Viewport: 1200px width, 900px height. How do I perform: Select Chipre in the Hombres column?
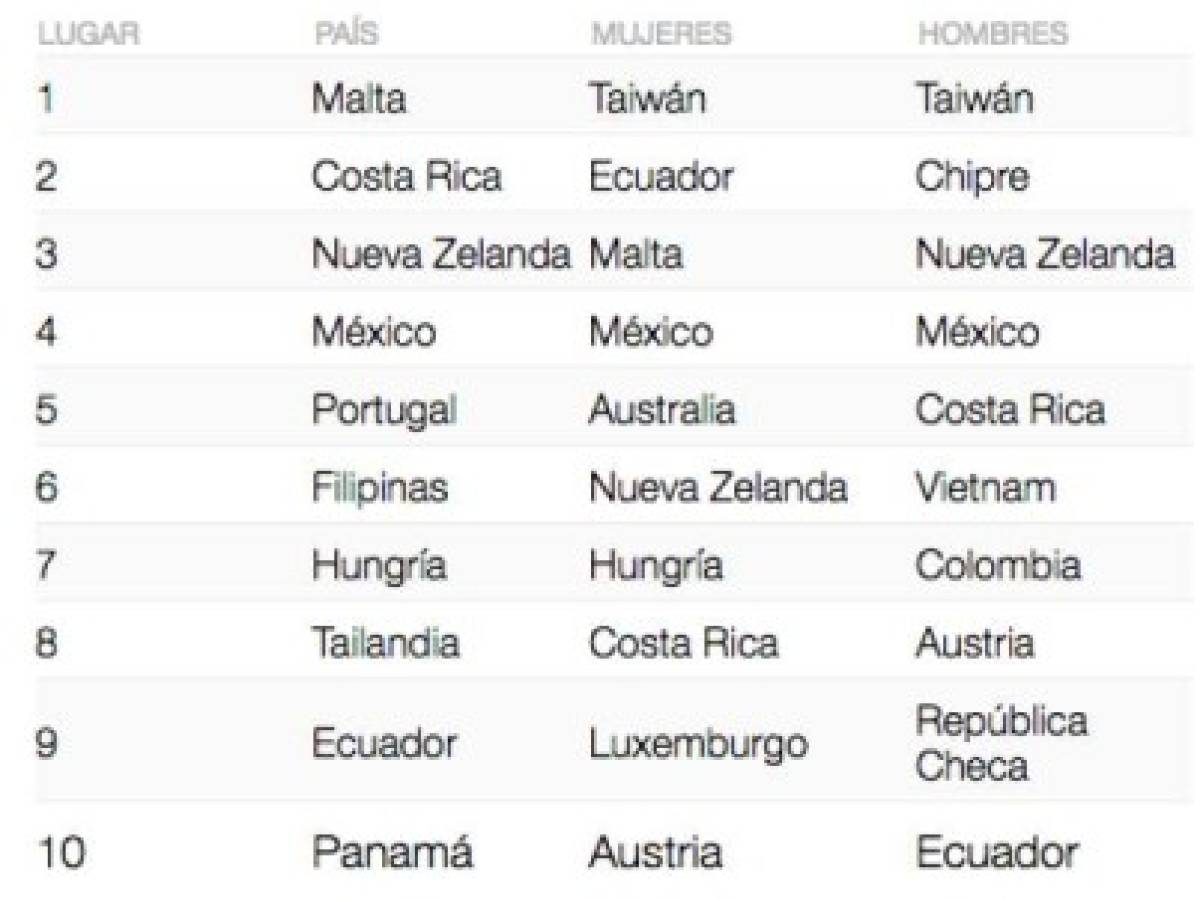971,176
